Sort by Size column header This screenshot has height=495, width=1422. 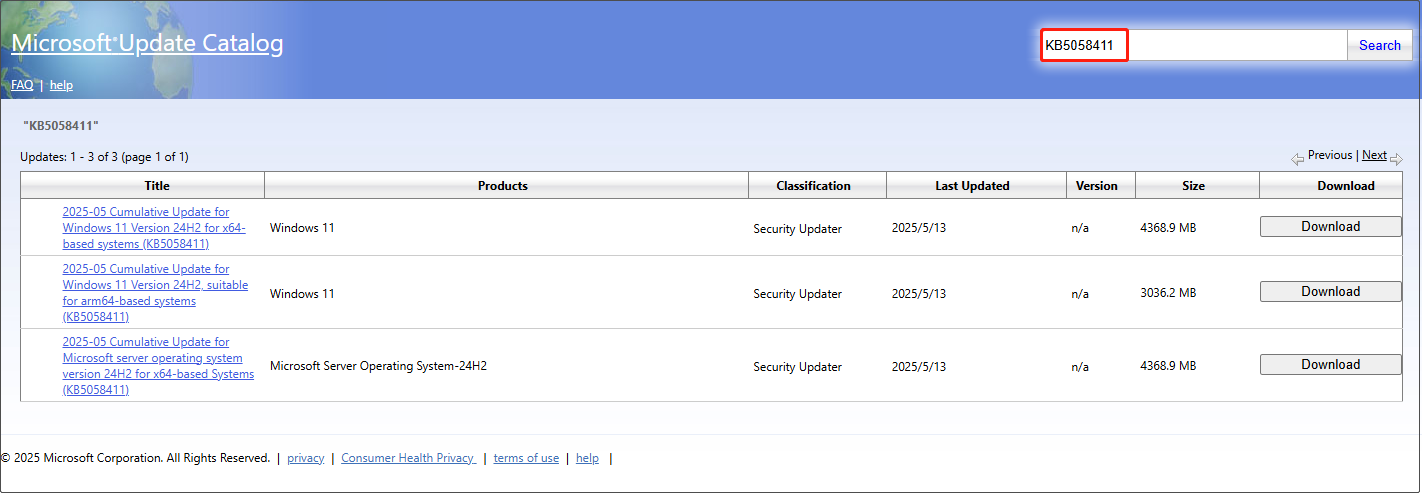click(1193, 185)
